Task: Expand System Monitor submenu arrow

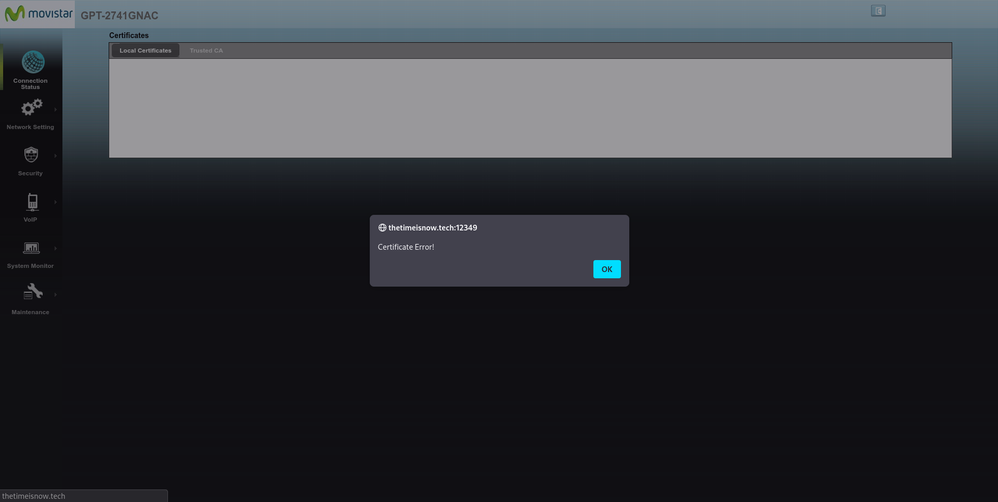Action: [55, 248]
